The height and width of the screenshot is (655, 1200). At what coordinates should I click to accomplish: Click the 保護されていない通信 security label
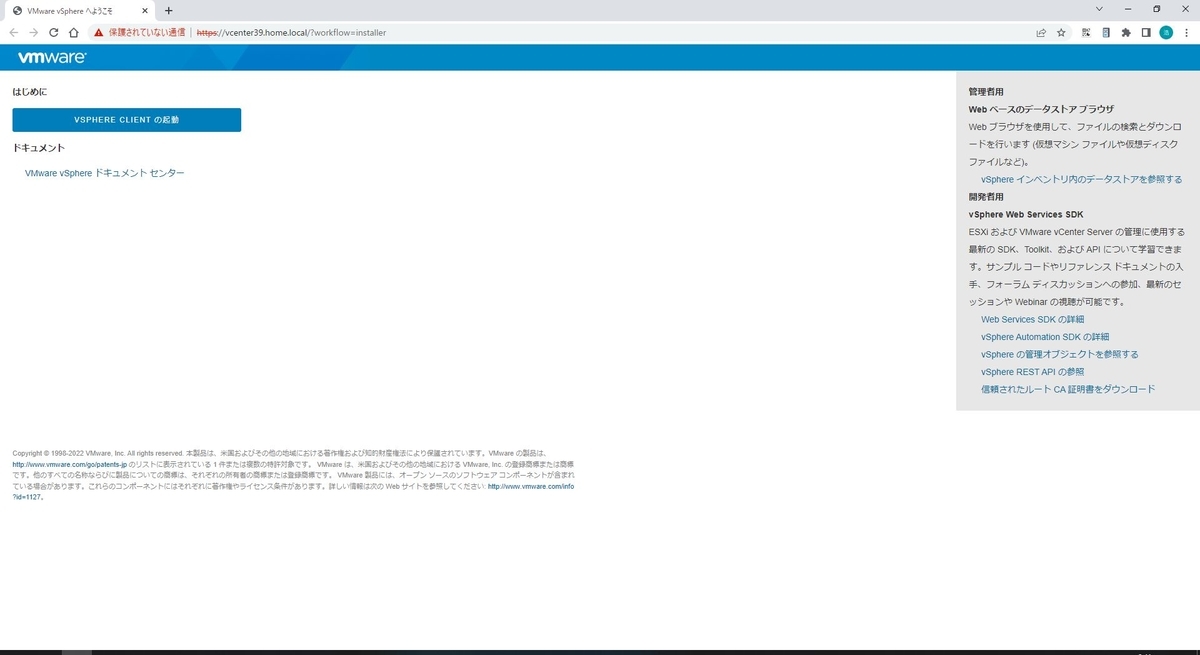point(147,32)
